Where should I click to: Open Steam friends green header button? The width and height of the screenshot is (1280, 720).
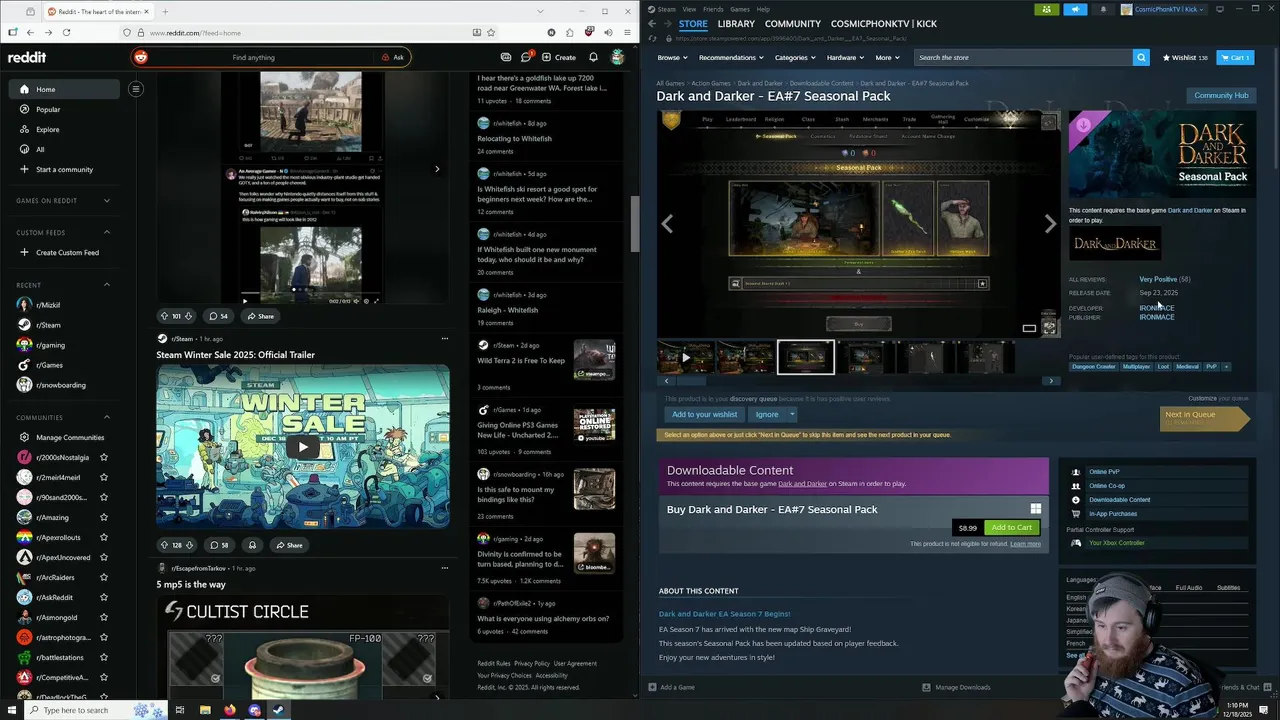1047,9
